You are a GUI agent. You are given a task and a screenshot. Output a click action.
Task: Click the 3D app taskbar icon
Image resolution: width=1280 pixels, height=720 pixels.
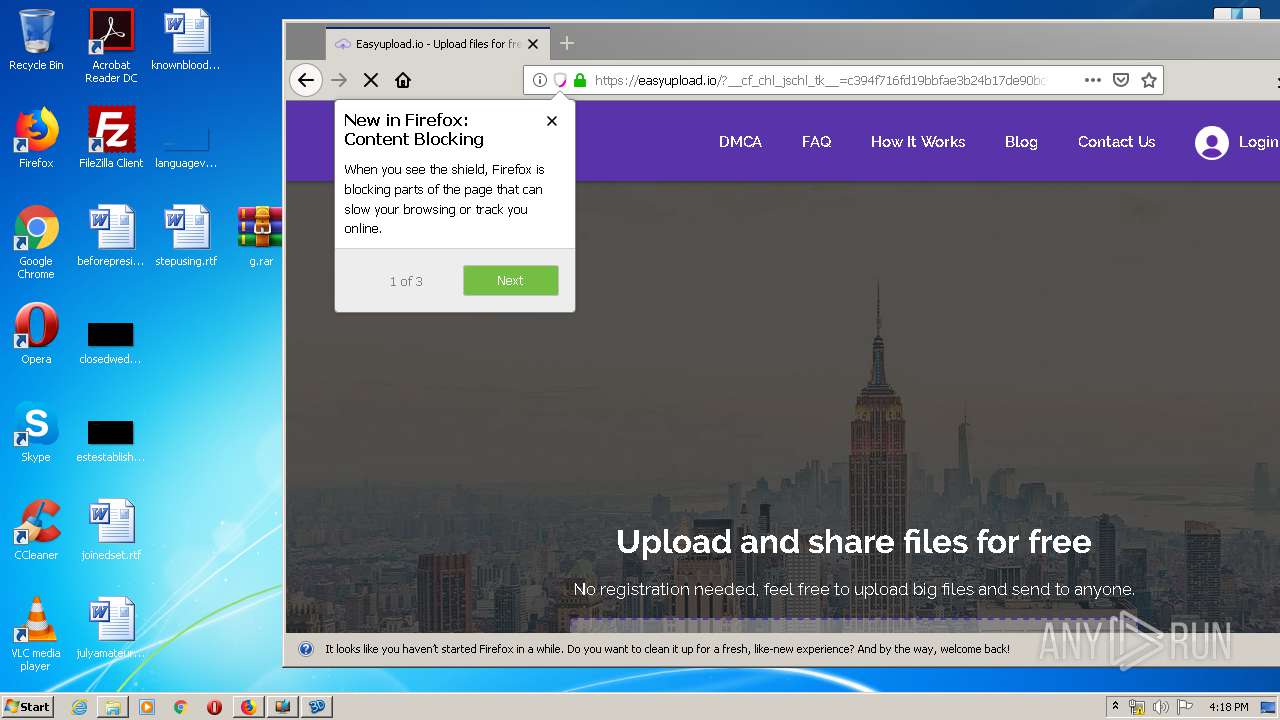[316, 707]
